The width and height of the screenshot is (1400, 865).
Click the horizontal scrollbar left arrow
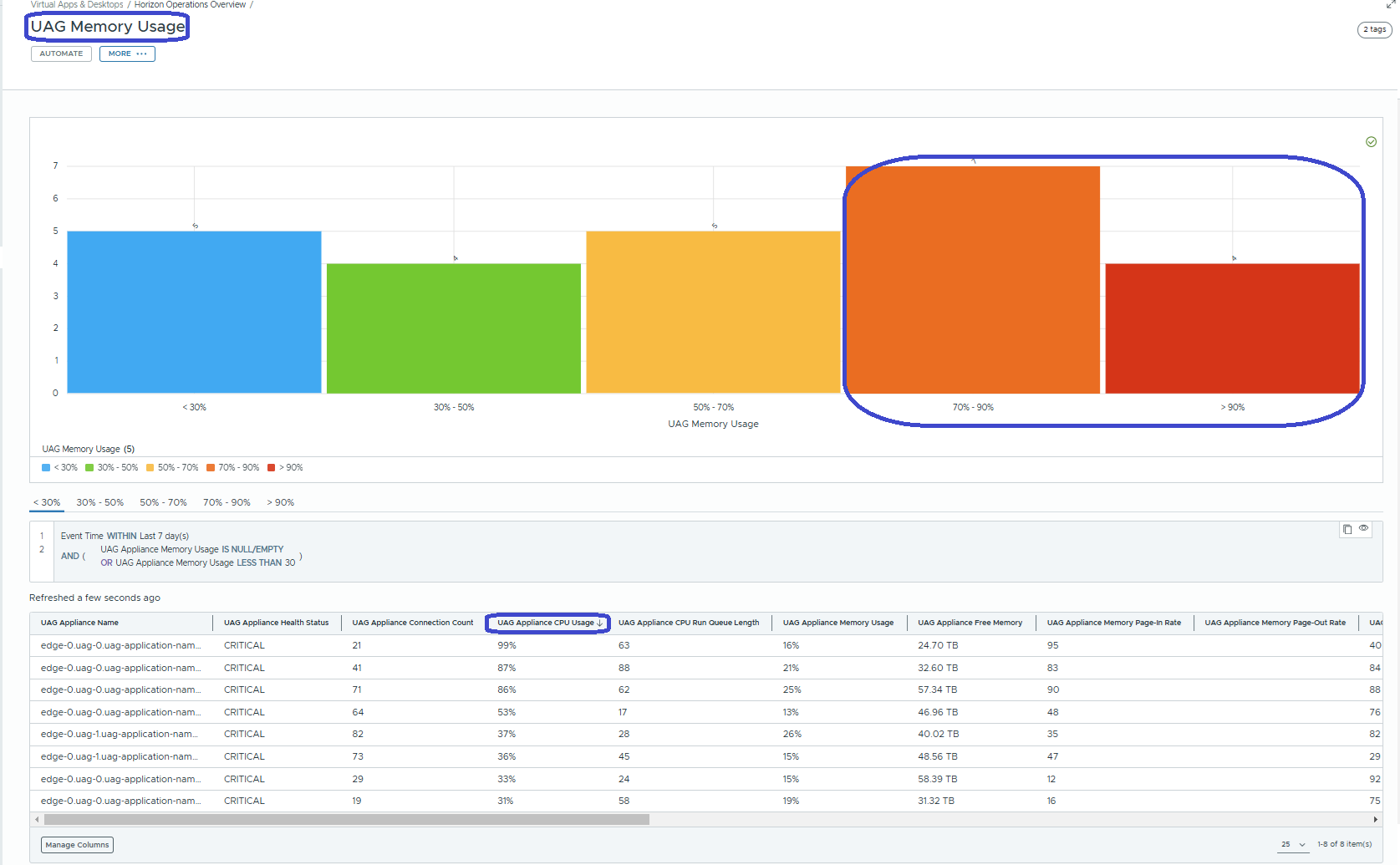[37, 820]
